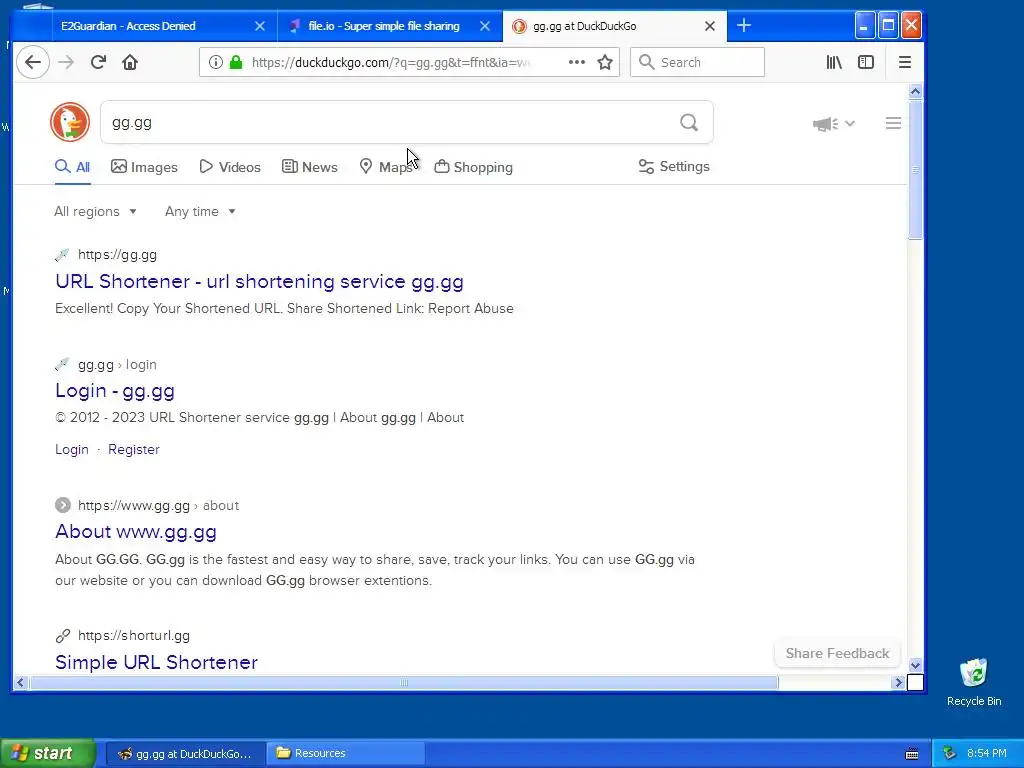The height and width of the screenshot is (768, 1024).
Task: Click the https://www.gg.gg about URL
Action: pos(158,505)
